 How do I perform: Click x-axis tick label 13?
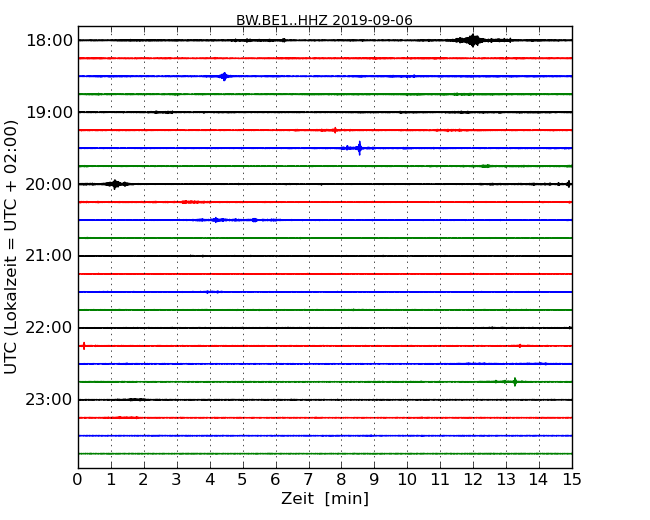pyautogui.click(x=506, y=479)
